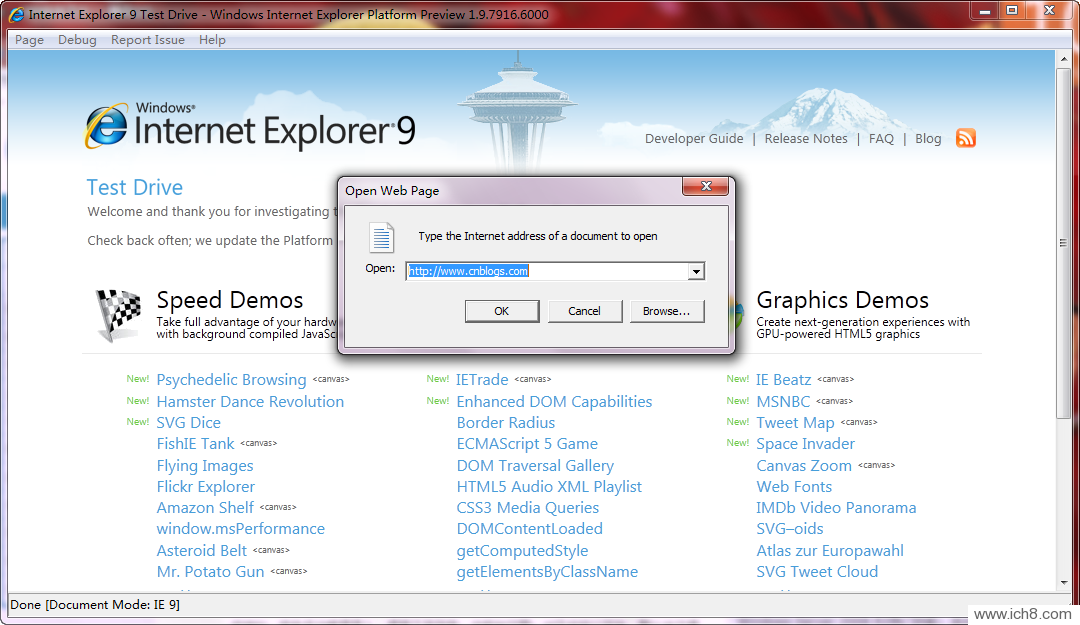Open Hamster Dance Revolution demo
Screen dimensions: 1080x625
coord(250,401)
